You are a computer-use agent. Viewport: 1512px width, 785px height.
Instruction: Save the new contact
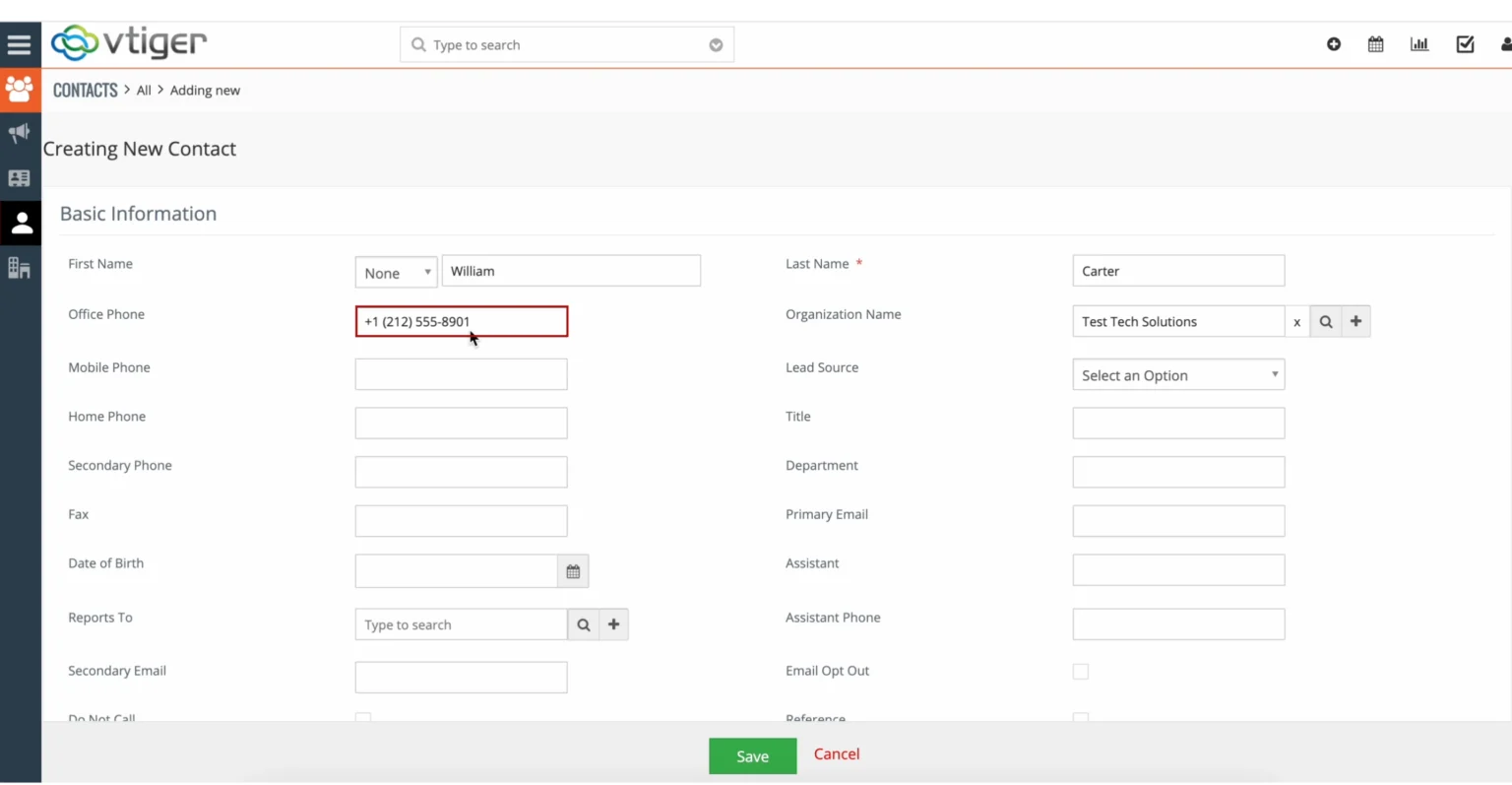[751, 755]
